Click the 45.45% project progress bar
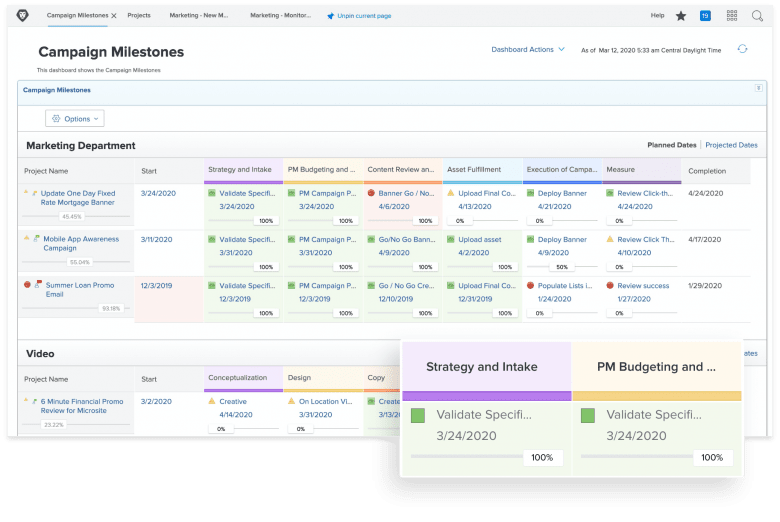This screenshot has width=780, height=522. click(x=76, y=216)
